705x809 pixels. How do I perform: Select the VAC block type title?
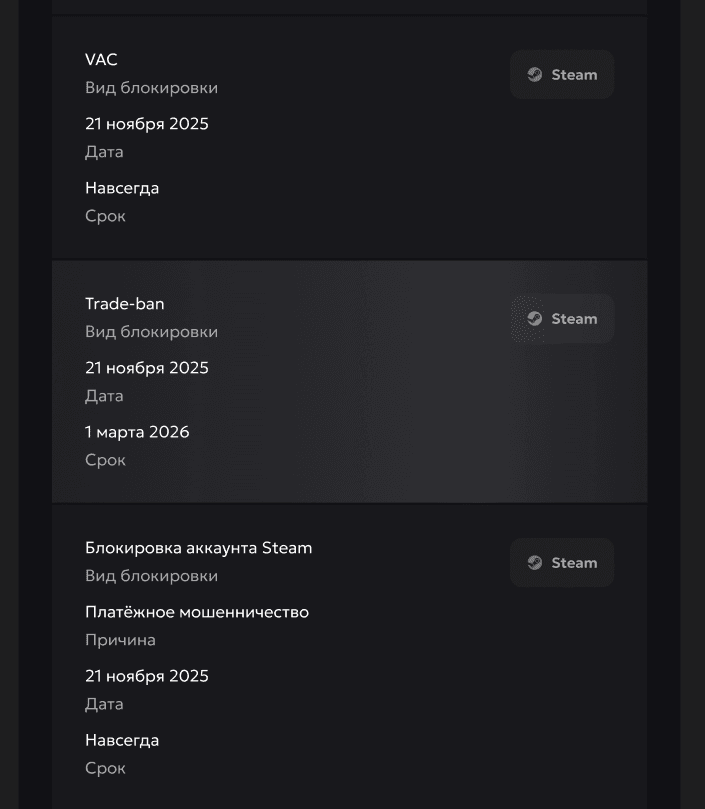(x=101, y=60)
